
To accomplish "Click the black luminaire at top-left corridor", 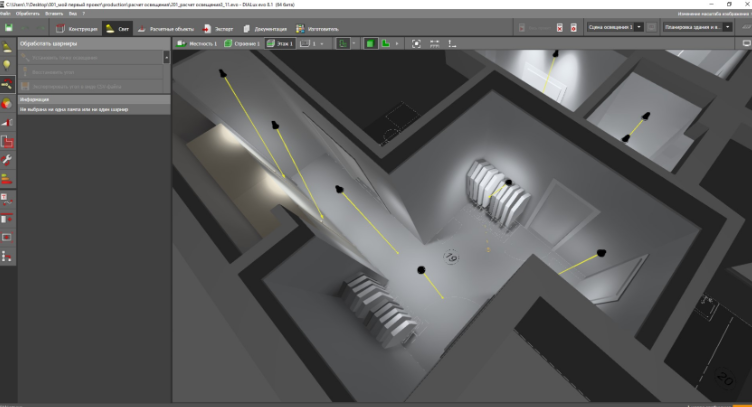I will (223, 73).
